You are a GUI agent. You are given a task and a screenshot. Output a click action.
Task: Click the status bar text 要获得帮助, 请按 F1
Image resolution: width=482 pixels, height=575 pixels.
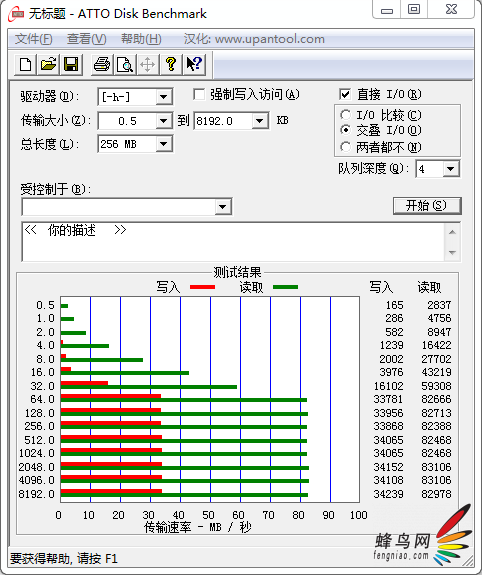pos(63,558)
